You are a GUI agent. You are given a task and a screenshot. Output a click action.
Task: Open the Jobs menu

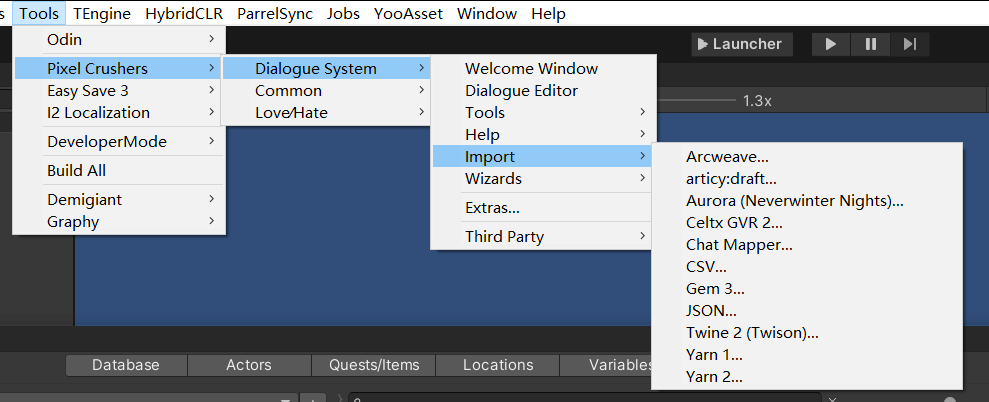click(343, 13)
